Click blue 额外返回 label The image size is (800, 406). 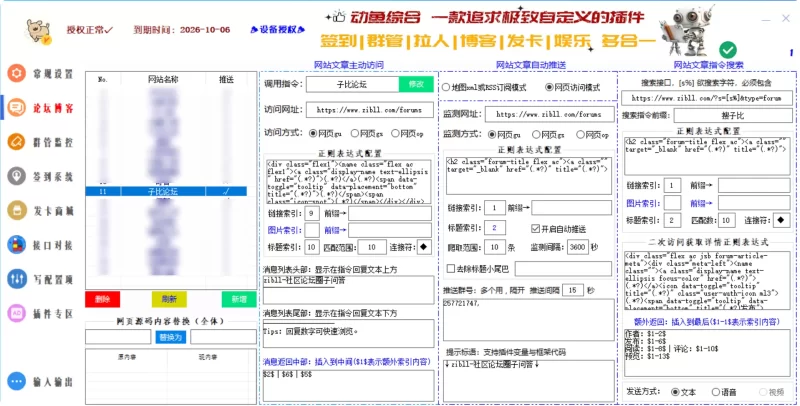point(707,322)
